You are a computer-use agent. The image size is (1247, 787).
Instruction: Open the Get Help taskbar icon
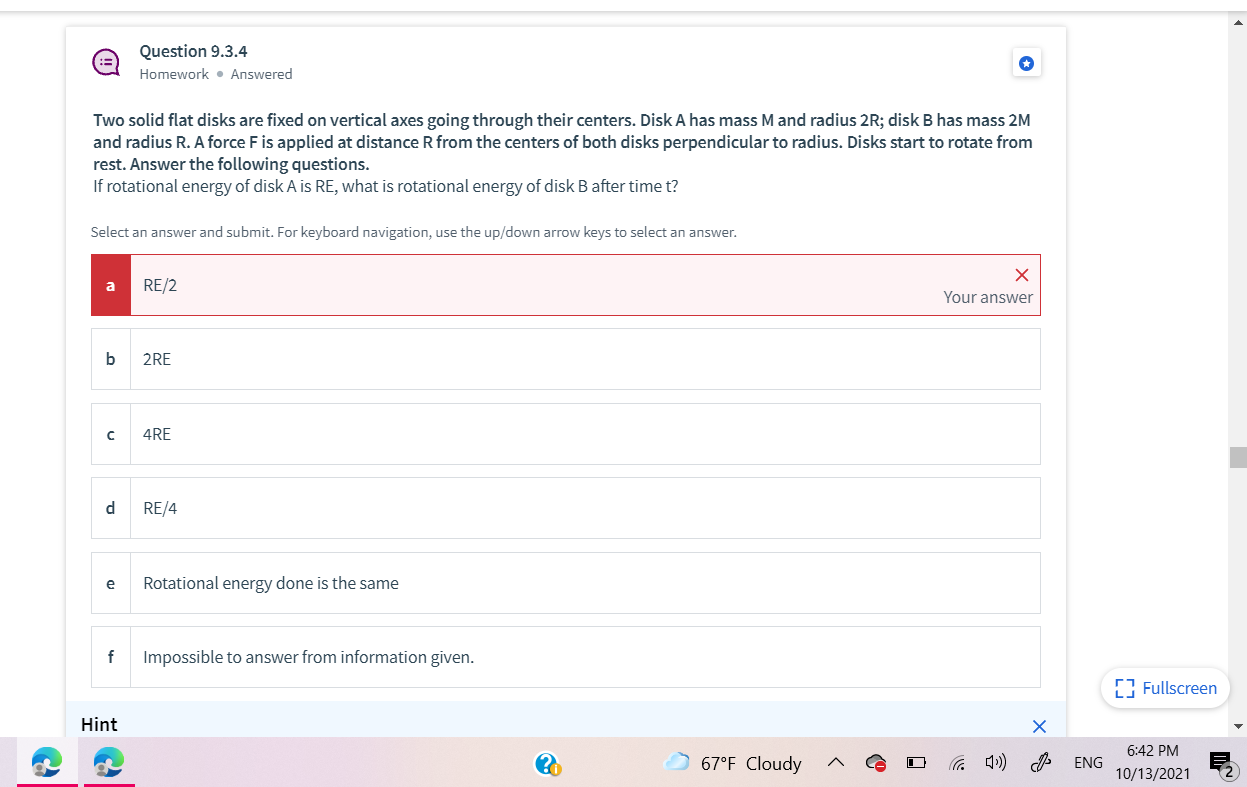(548, 764)
